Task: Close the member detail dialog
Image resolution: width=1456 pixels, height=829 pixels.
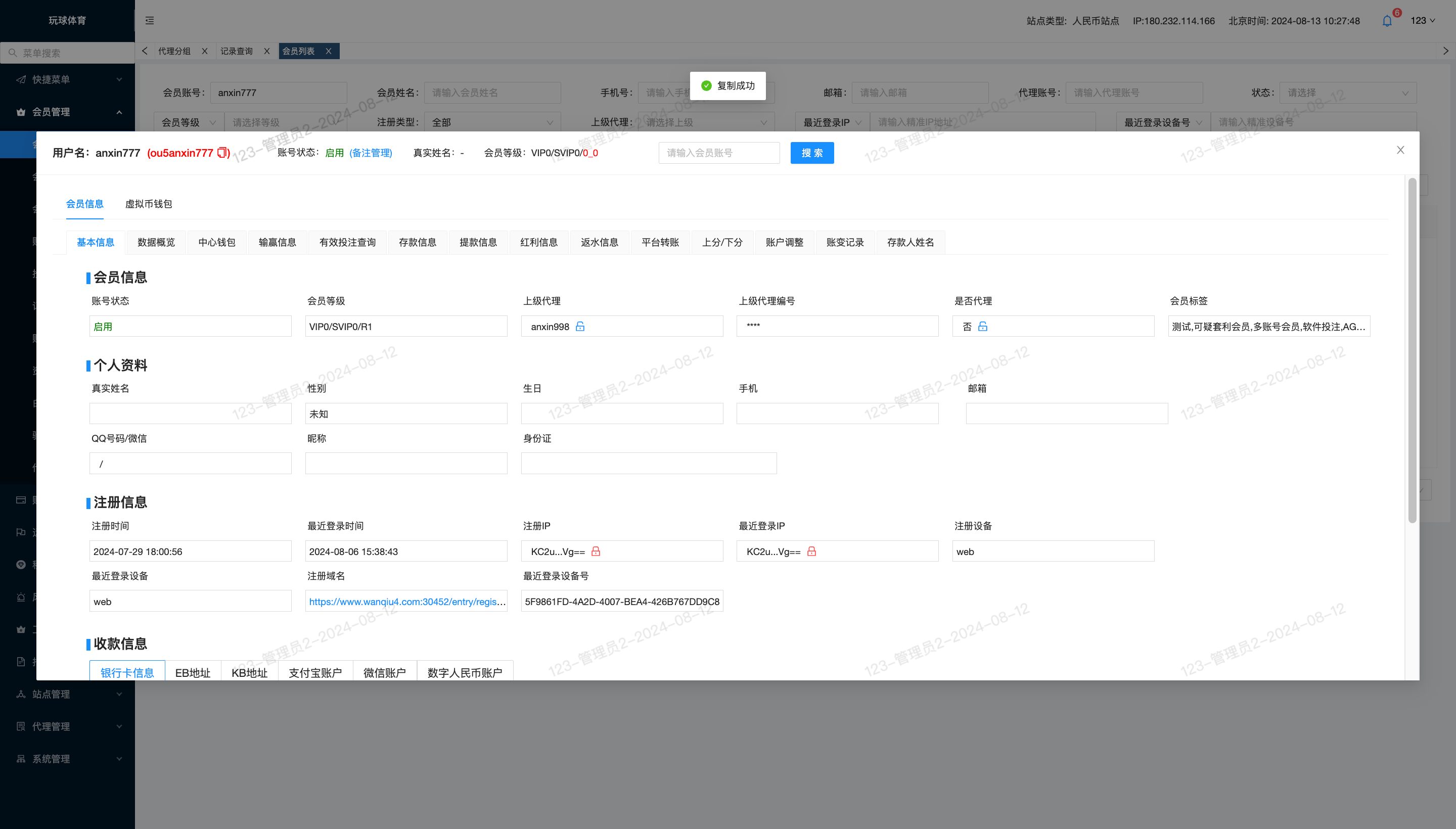Action: [1400, 150]
